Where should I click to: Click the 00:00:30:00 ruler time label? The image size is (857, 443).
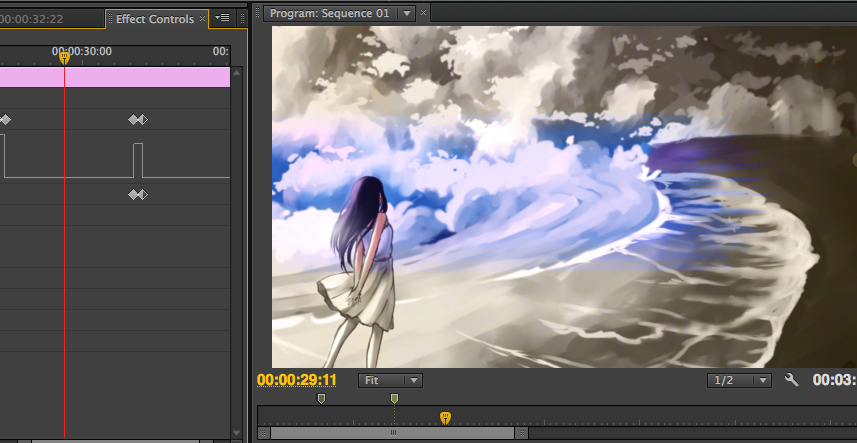(82, 51)
